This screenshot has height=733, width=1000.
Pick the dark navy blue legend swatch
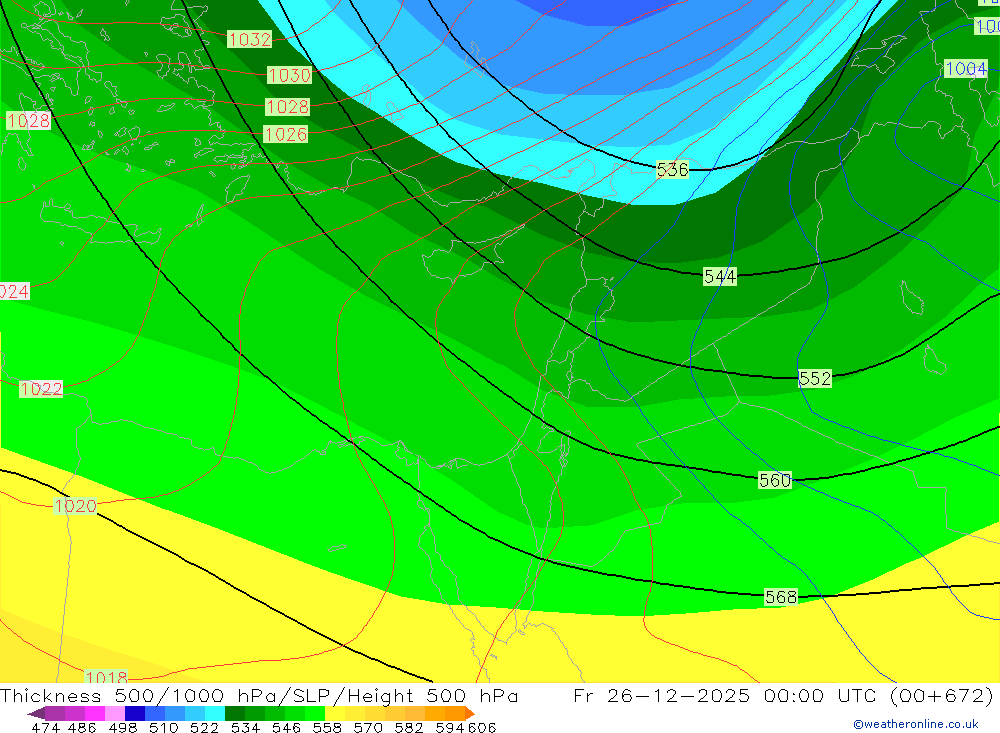pyautogui.click(x=135, y=713)
